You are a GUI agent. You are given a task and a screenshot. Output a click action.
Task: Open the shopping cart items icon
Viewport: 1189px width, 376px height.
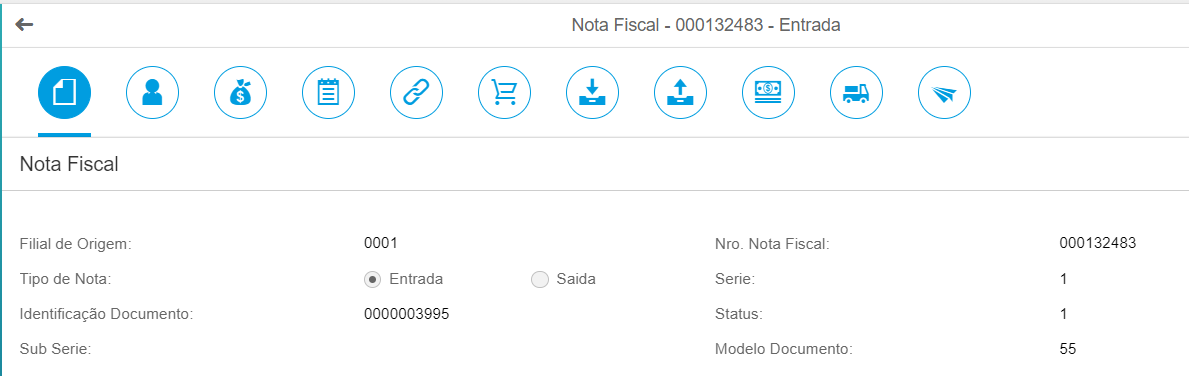pos(504,92)
